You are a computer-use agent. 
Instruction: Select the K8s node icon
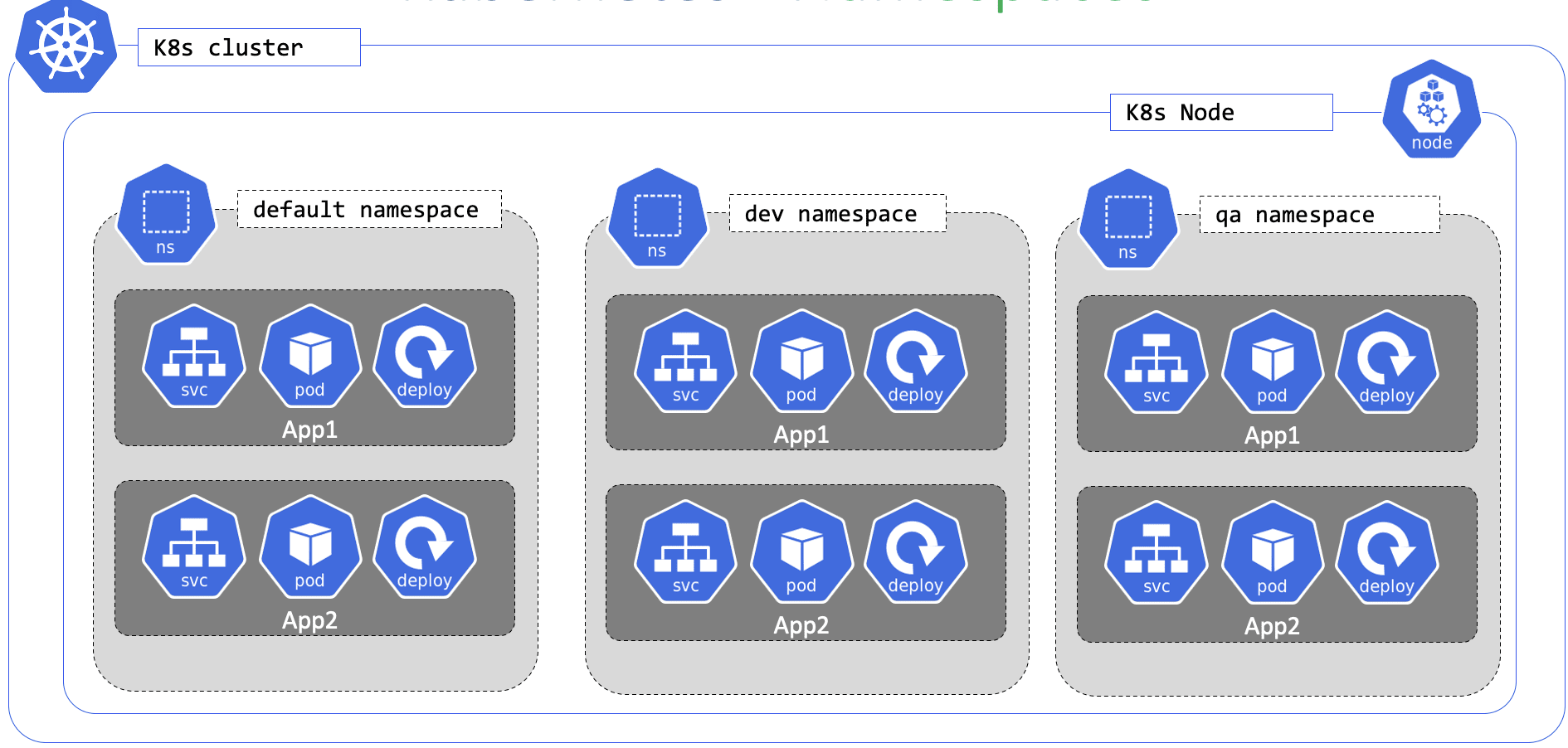click(x=1431, y=109)
